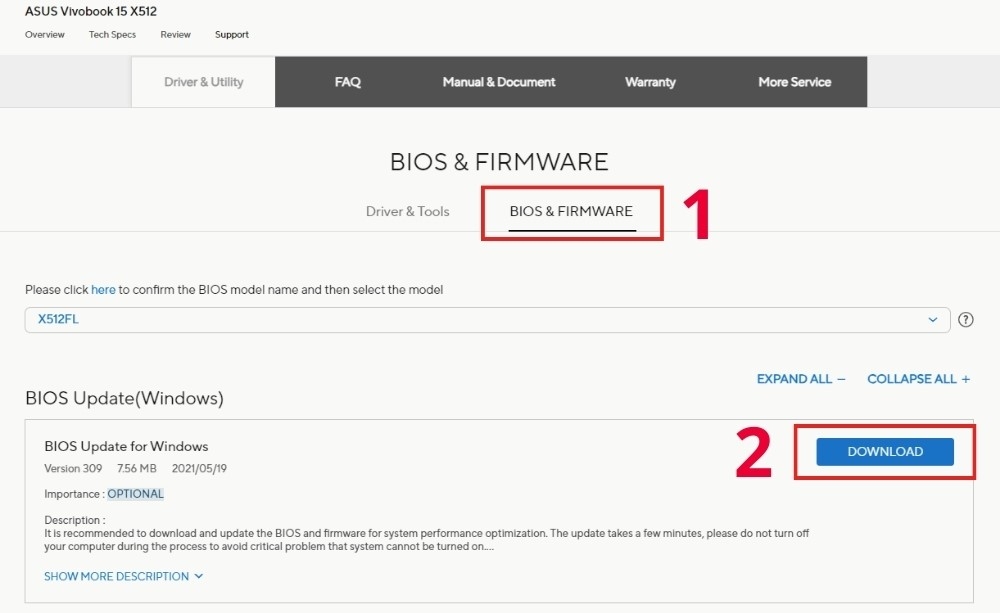
Task: Click EXPAND ALL
Action: pos(800,379)
